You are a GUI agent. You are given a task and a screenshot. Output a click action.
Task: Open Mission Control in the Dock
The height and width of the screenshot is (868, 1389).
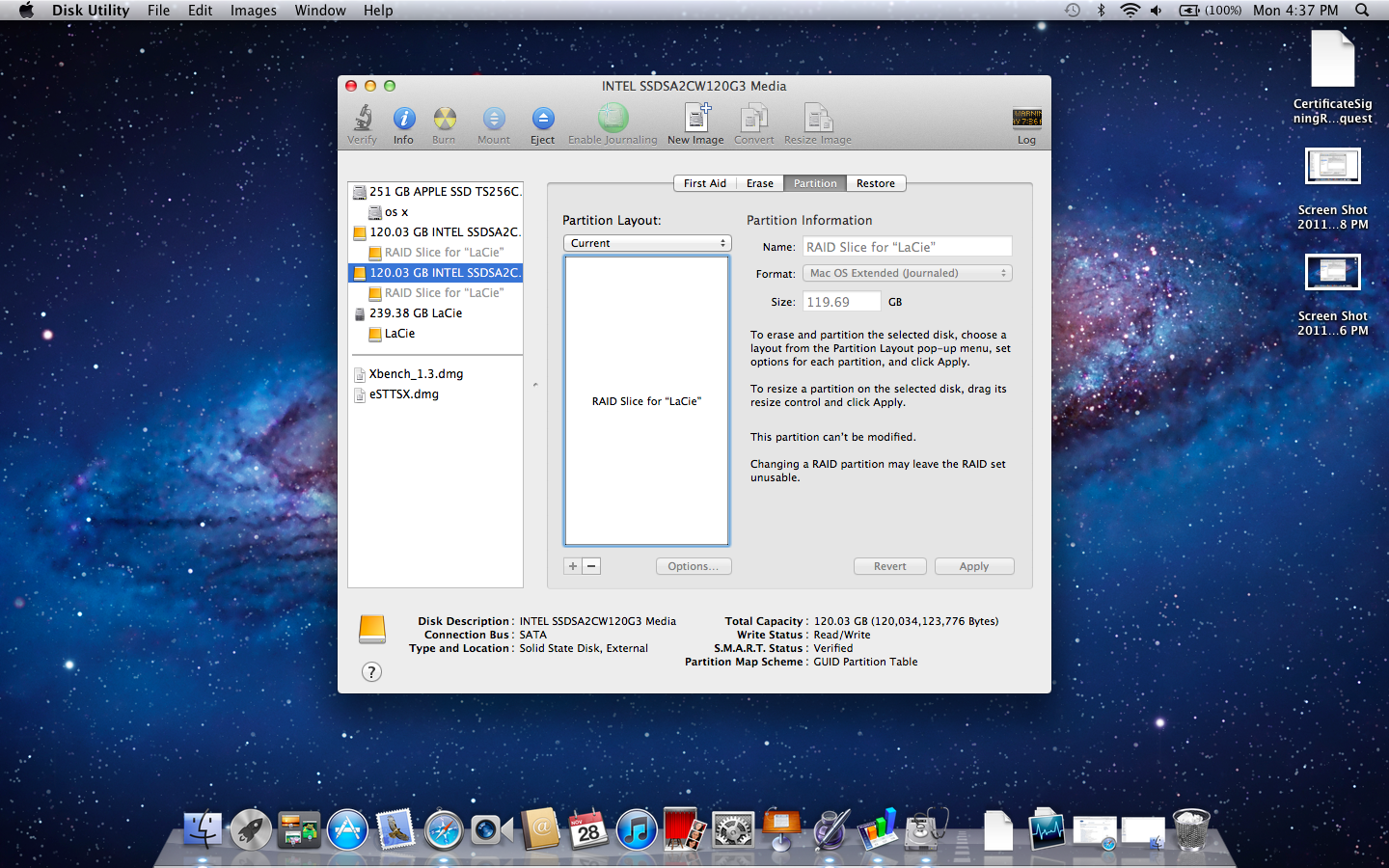299,828
